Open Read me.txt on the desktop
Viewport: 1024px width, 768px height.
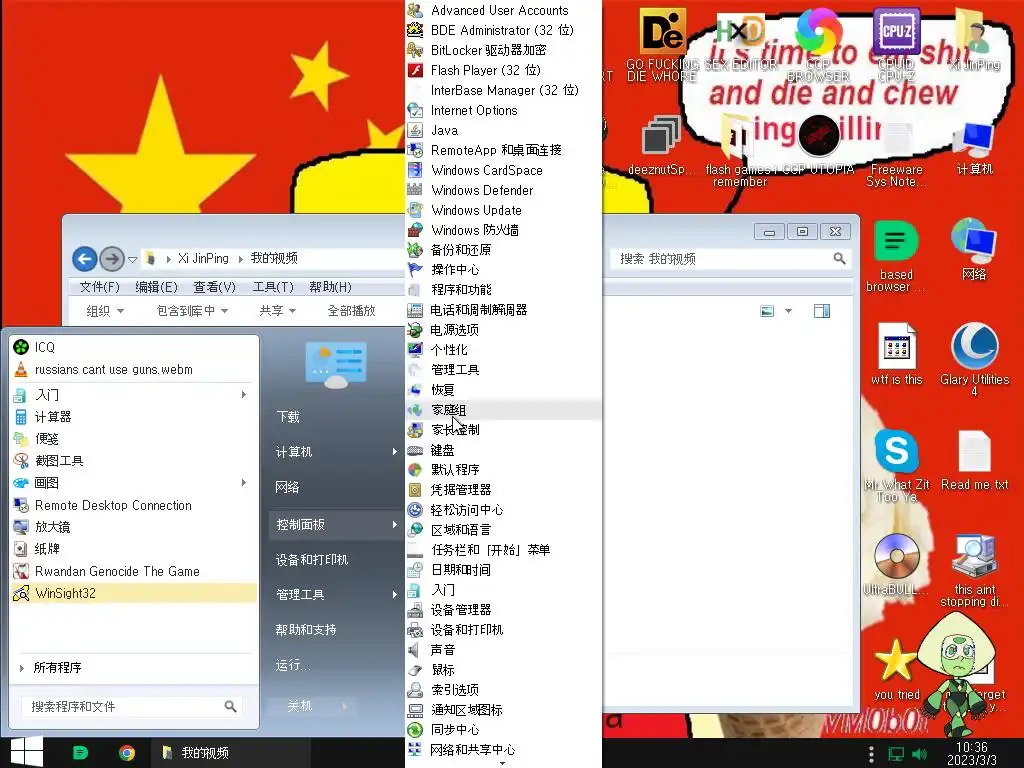pos(974,460)
